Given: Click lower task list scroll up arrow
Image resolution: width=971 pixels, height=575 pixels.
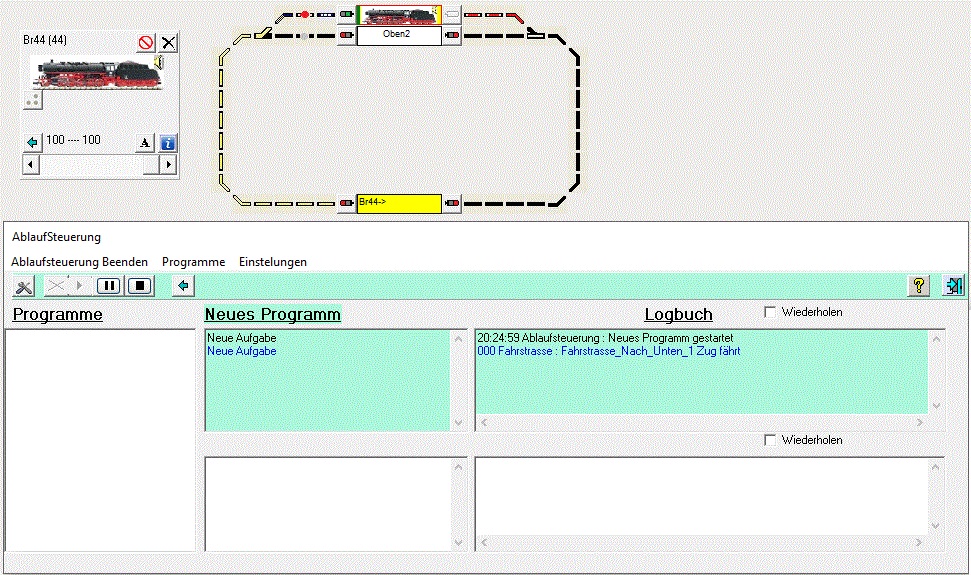Looking at the screenshot, I should click(x=458, y=467).
